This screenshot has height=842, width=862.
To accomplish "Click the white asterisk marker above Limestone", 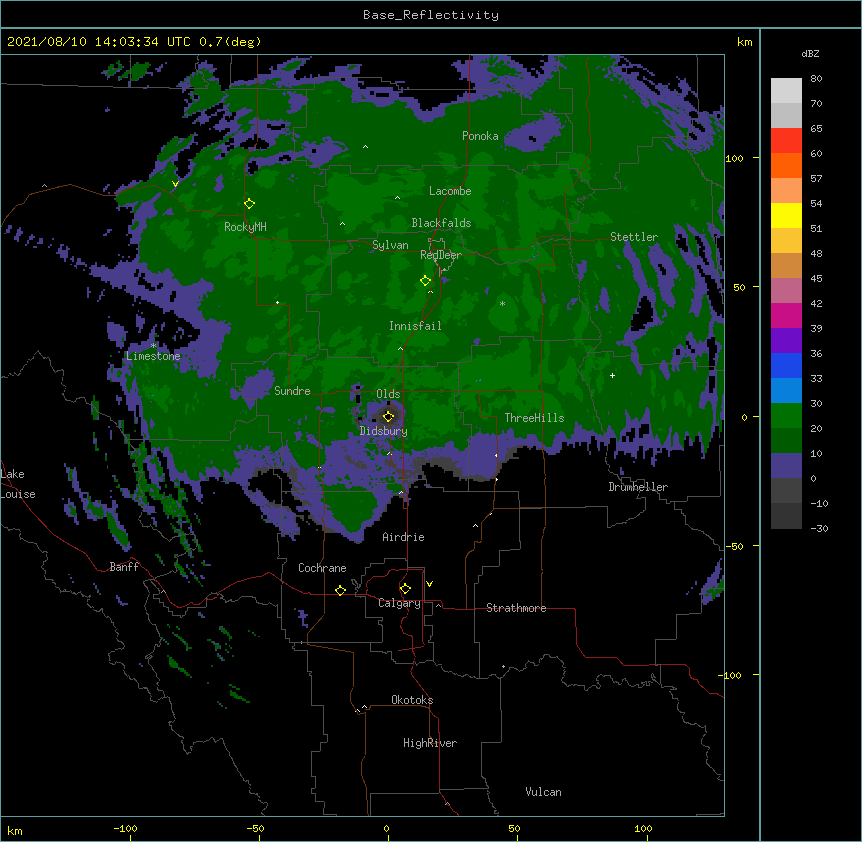I will tap(153, 346).
